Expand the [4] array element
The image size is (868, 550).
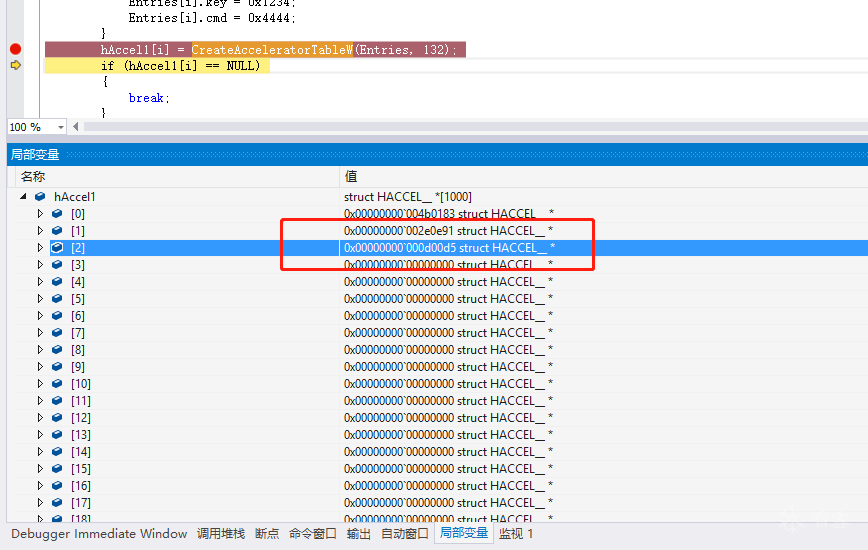[x=40, y=282]
